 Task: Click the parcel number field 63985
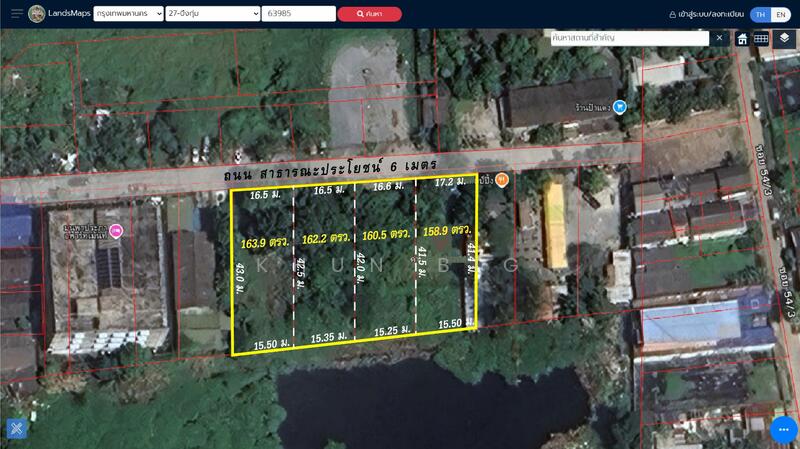click(x=298, y=14)
